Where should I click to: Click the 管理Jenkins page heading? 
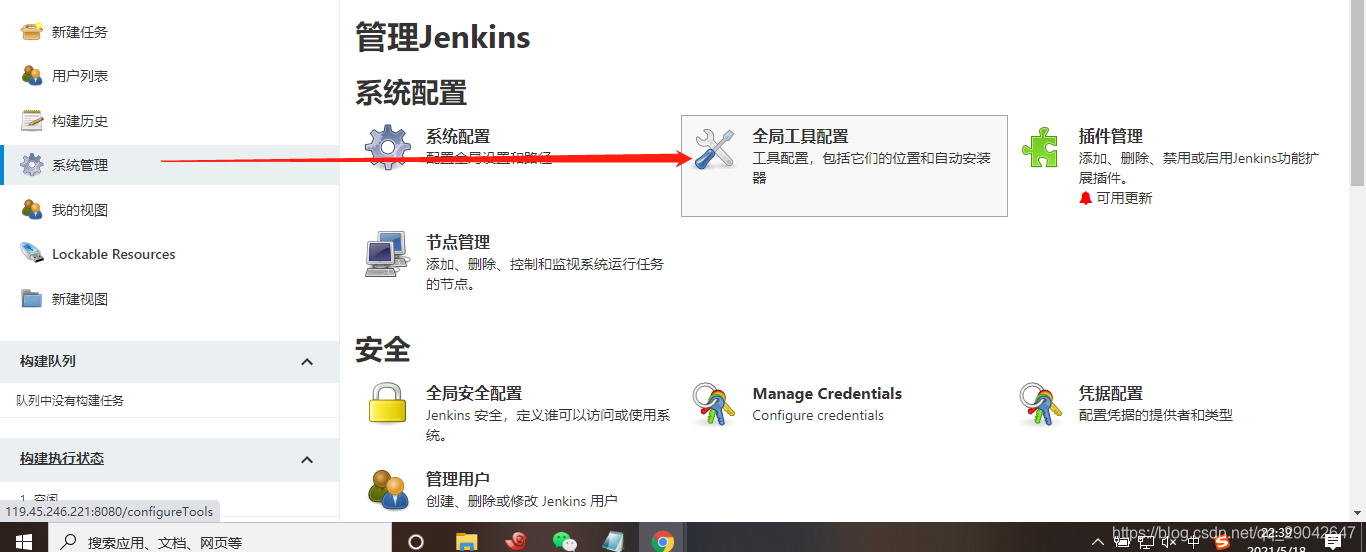tap(443, 37)
